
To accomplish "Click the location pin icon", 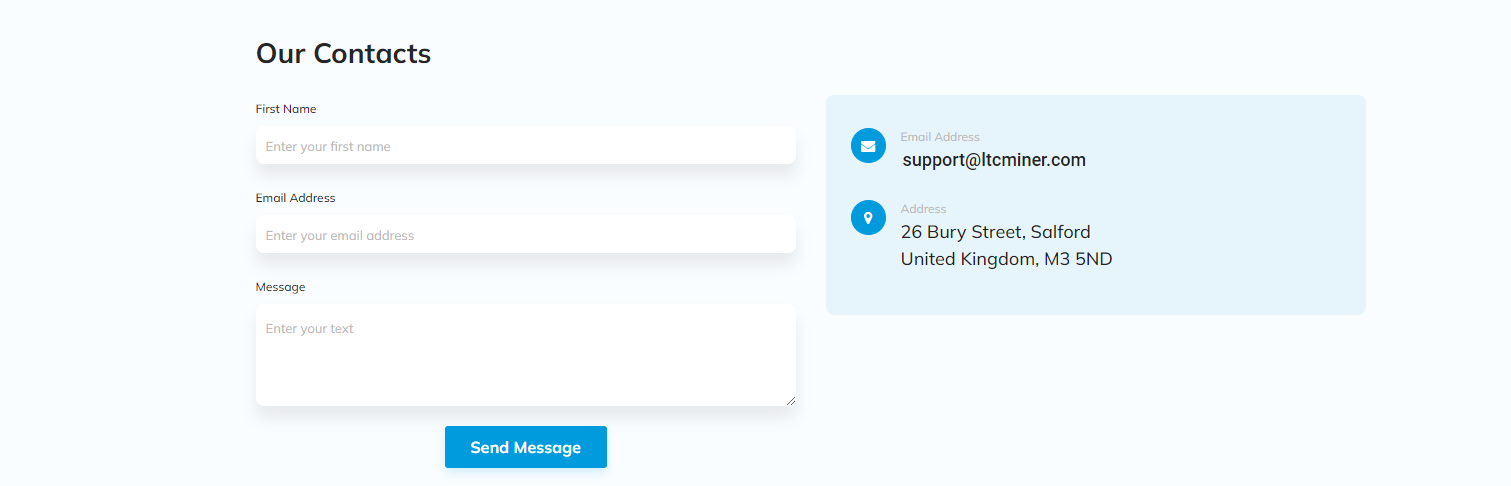I will [868, 218].
